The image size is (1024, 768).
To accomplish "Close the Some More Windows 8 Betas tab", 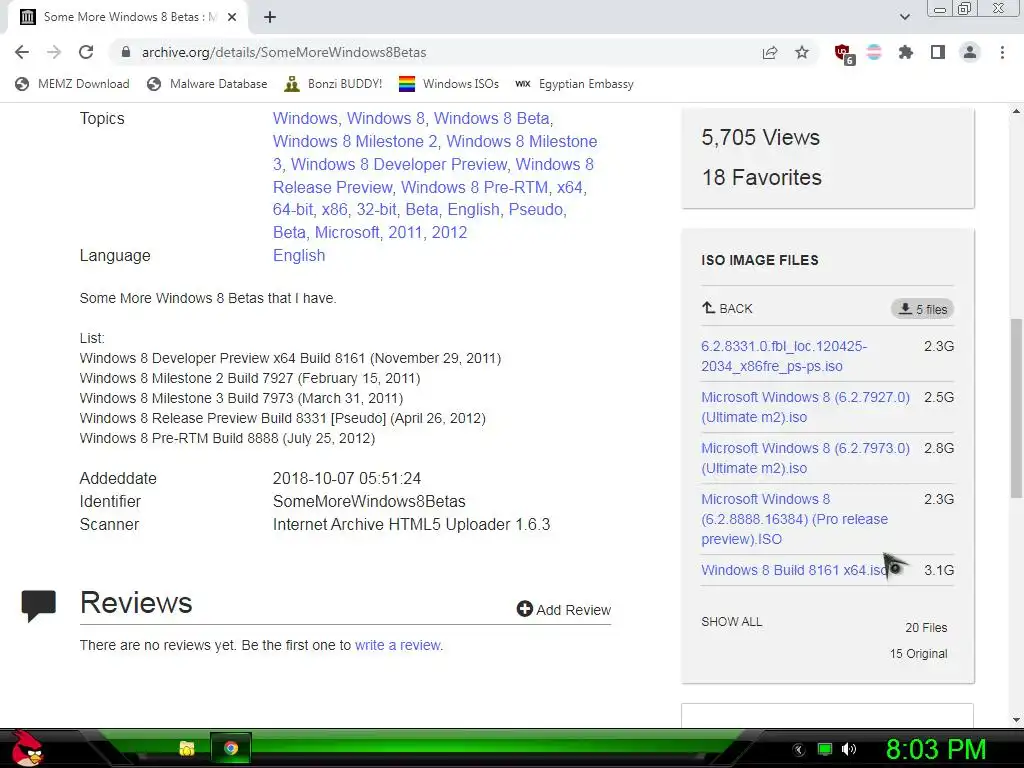I will [x=232, y=17].
